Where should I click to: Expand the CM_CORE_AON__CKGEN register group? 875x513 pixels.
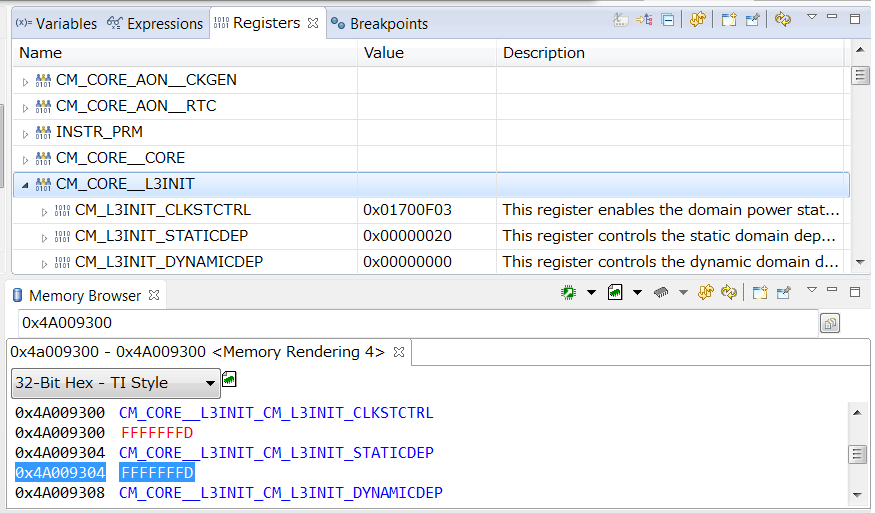pyautogui.click(x=25, y=81)
